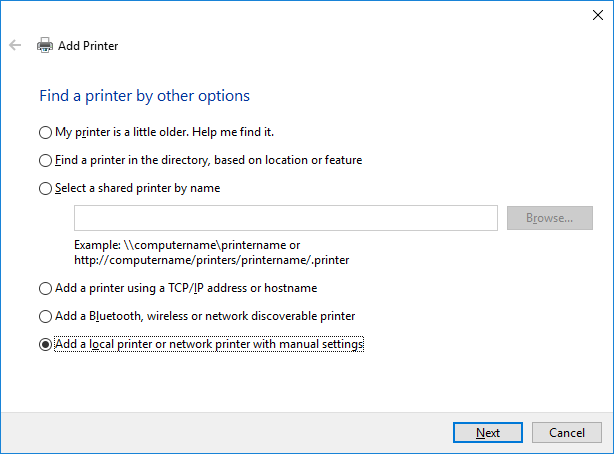Click the 'Find a printer by other options' heading

click(144, 96)
